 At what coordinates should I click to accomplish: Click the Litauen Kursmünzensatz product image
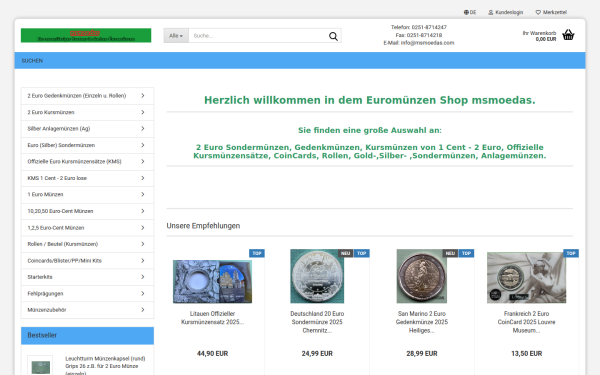click(212, 282)
